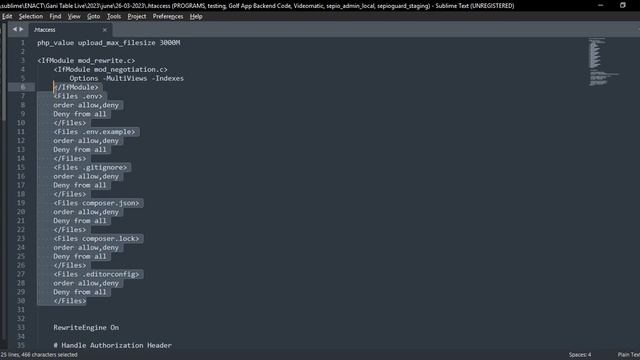Open the Edit menu

(7, 17)
